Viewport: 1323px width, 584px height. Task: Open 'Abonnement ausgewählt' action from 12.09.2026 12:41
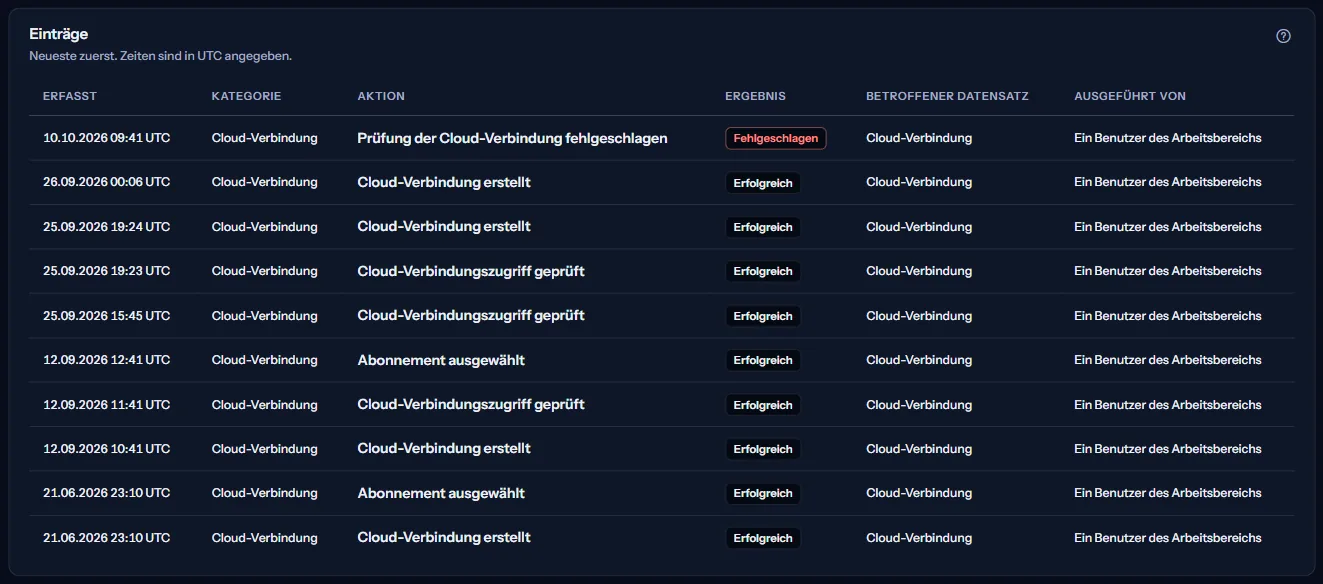pos(441,360)
